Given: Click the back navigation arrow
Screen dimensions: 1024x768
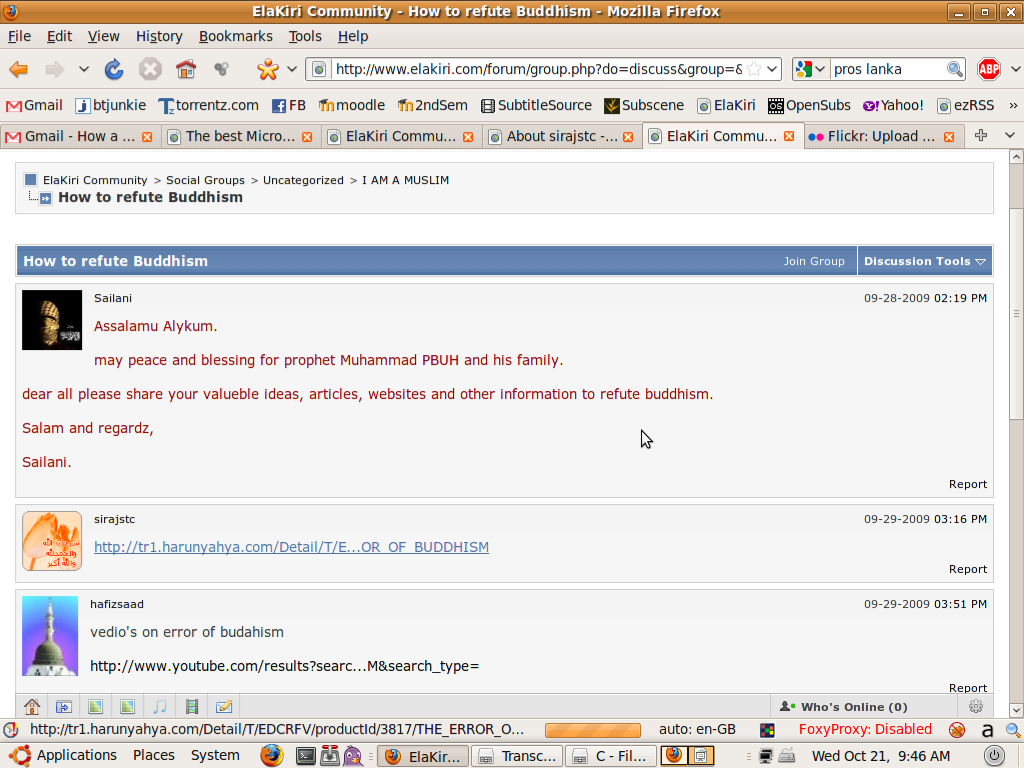Looking at the screenshot, I should tap(18, 69).
